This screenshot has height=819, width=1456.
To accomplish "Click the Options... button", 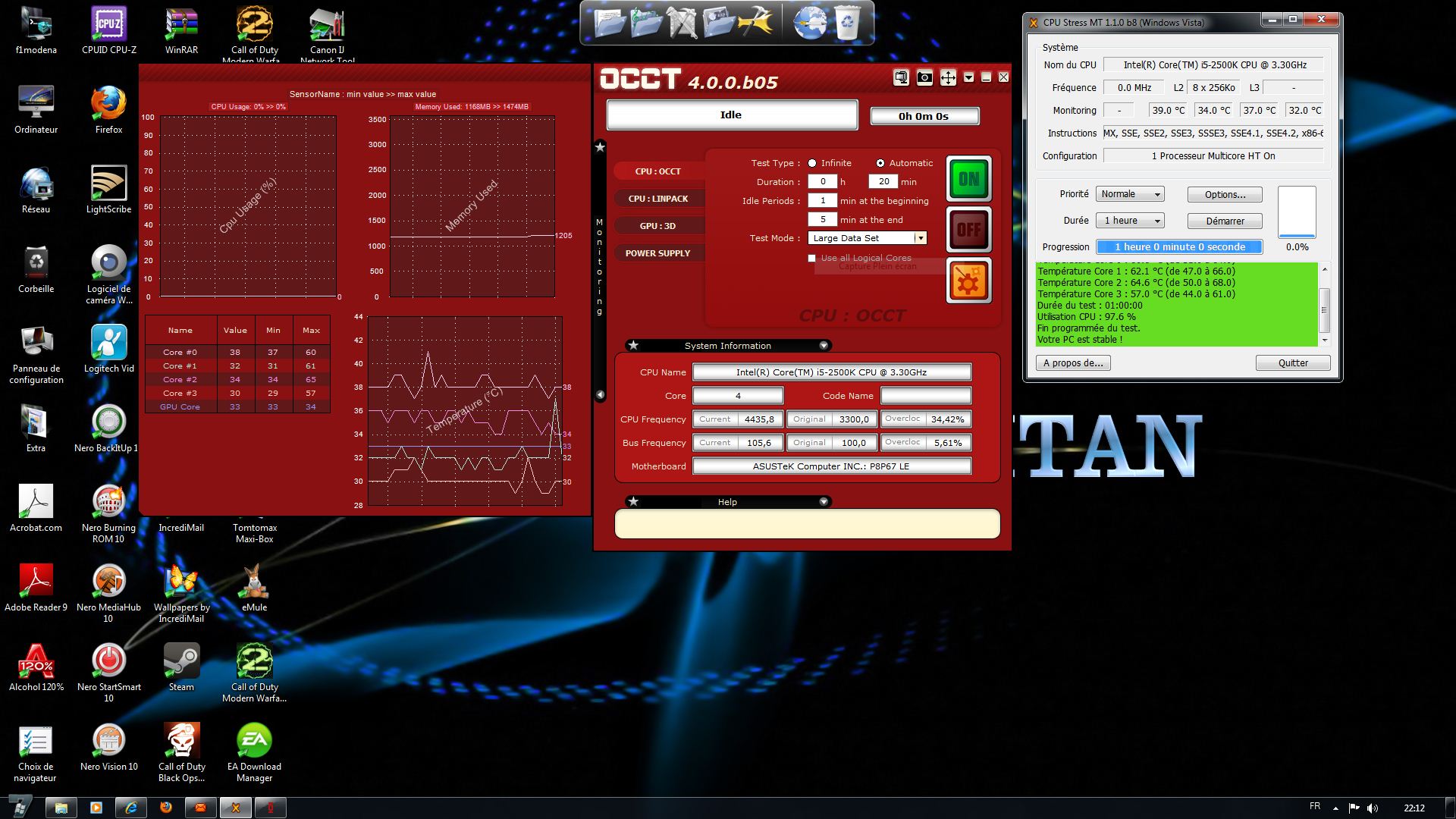I will (x=1225, y=194).
